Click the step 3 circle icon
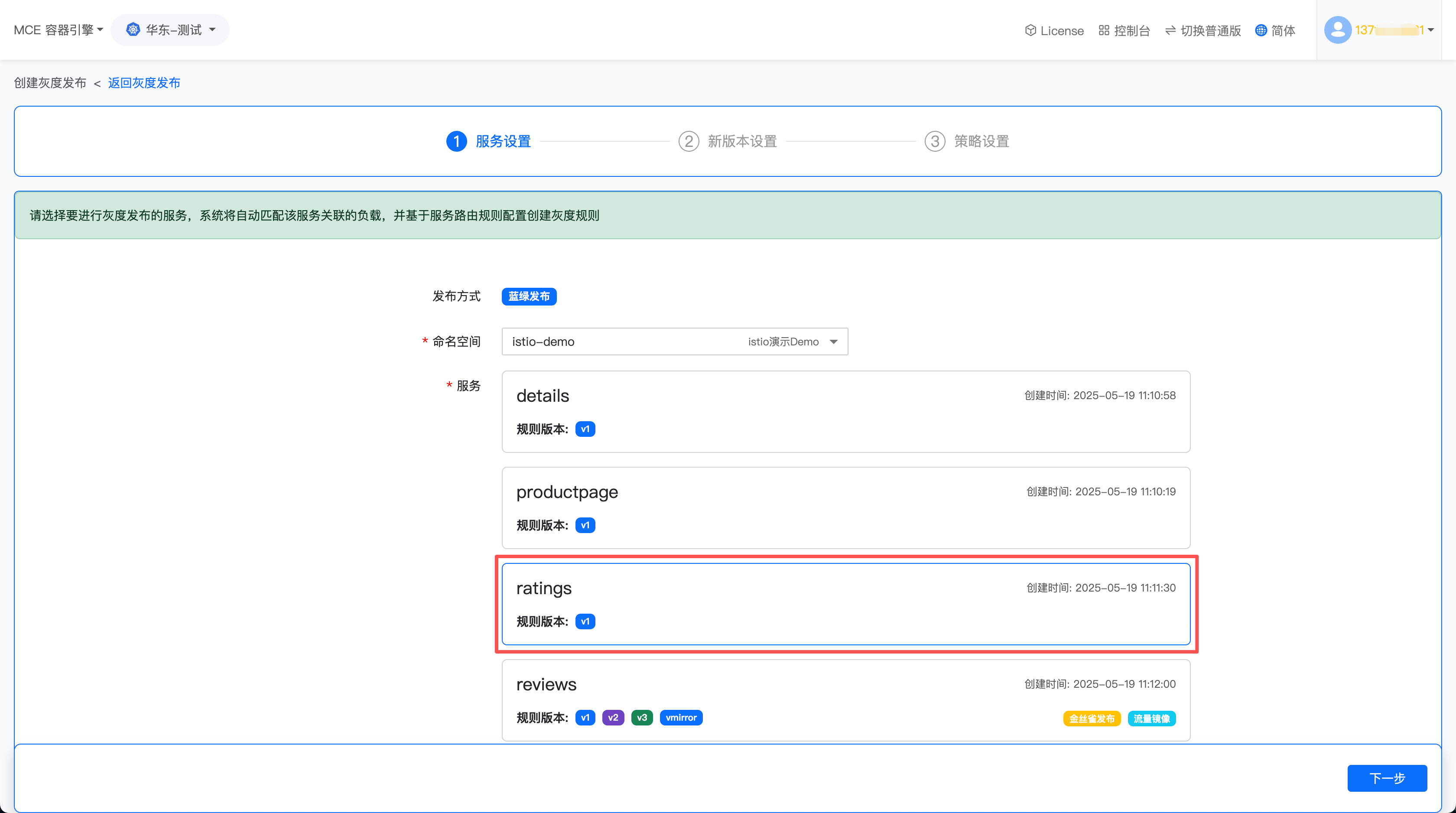1456x813 pixels. point(935,141)
